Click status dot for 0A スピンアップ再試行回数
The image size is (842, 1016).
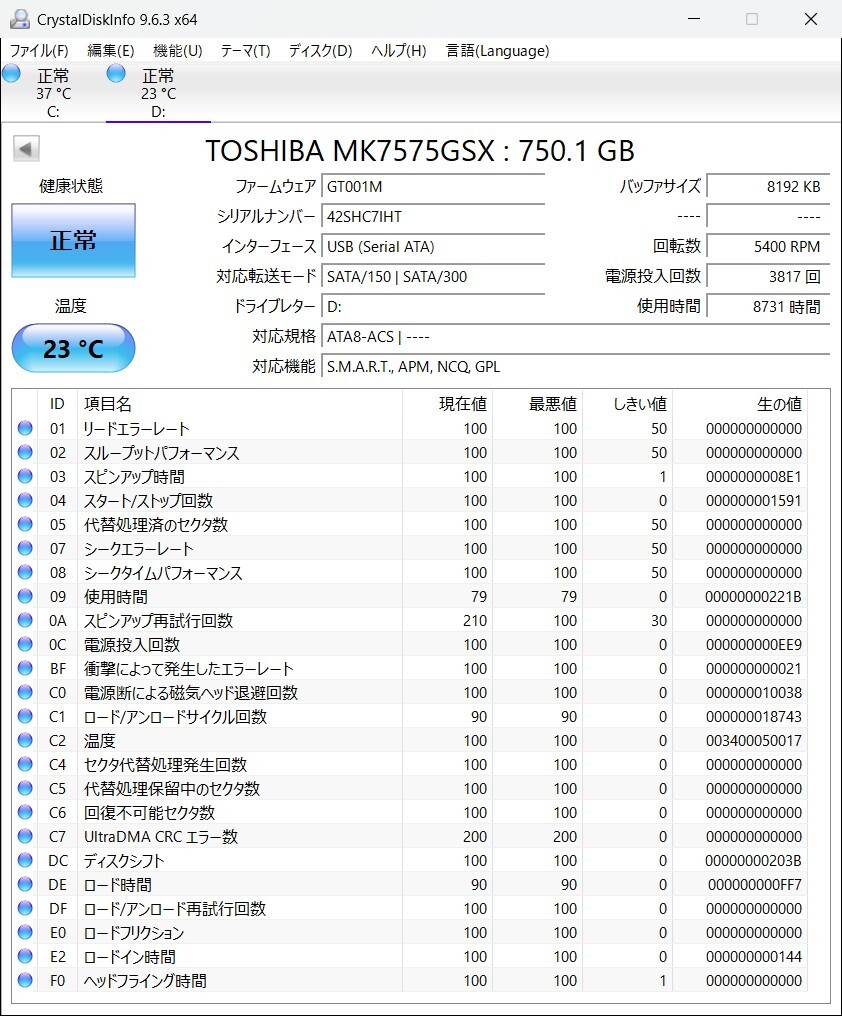pos(25,620)
